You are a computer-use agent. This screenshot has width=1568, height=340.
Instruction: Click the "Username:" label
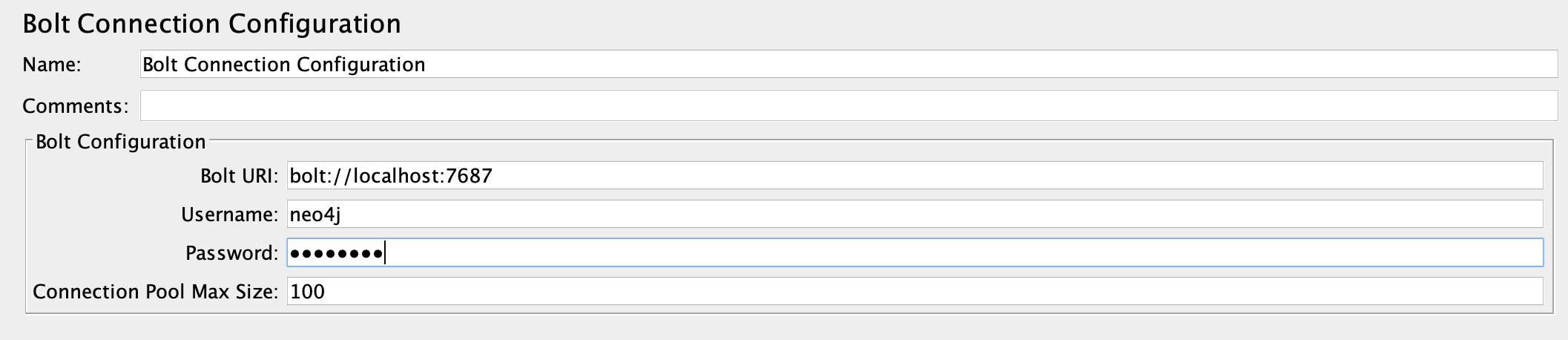pyautogui.click(x=229, y=215)
